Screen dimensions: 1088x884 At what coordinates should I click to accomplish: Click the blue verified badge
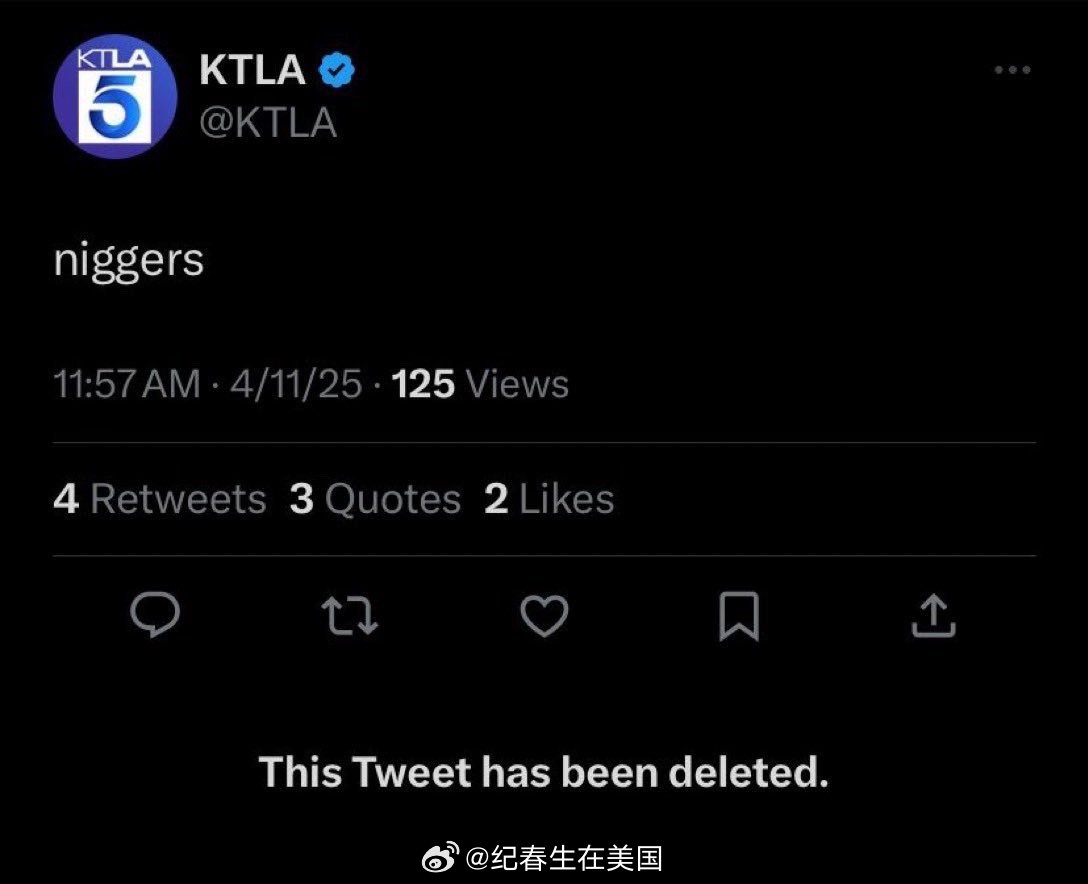coord(337,70)
